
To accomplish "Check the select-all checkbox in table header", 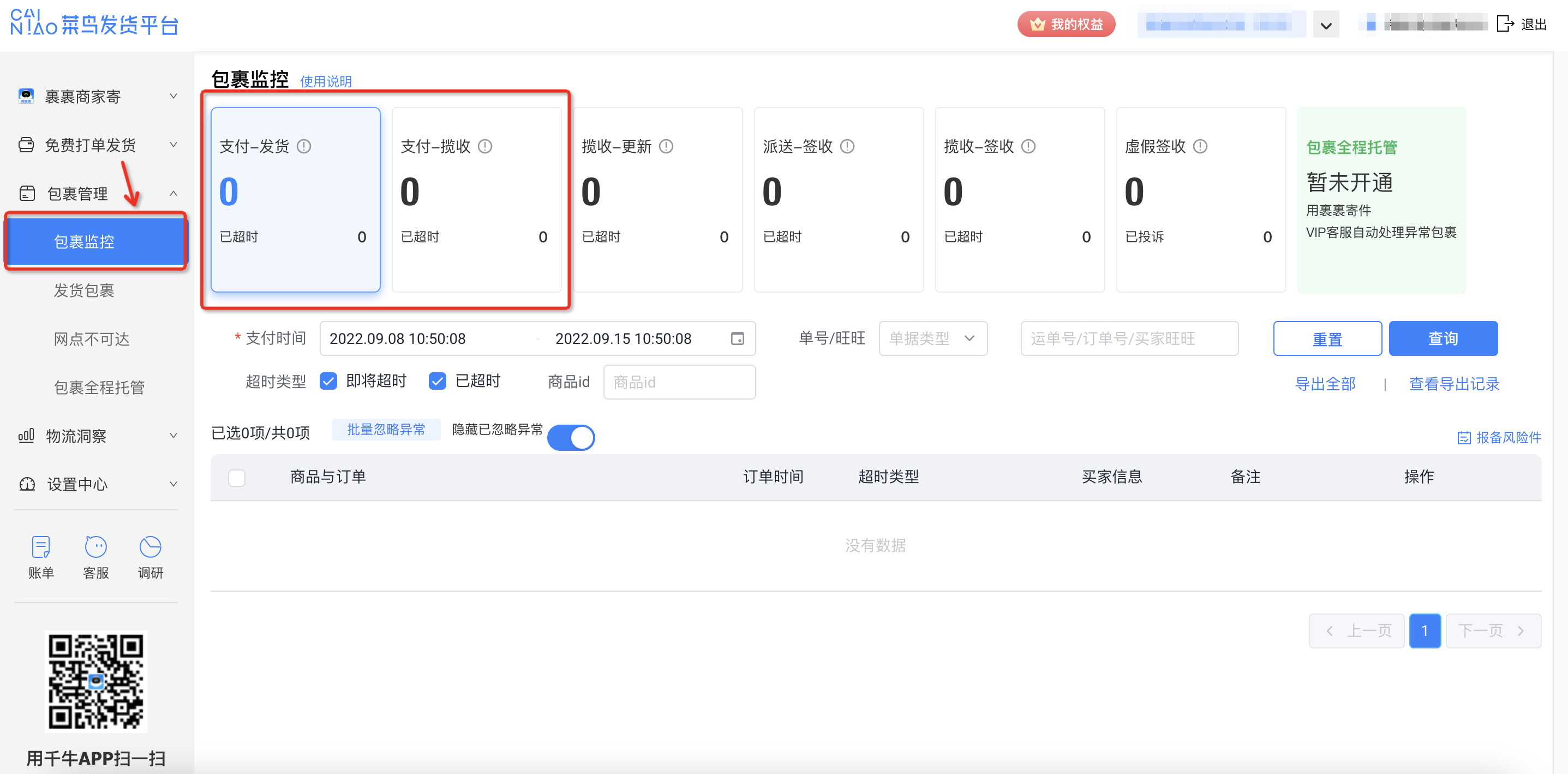I will click(237, 478).
